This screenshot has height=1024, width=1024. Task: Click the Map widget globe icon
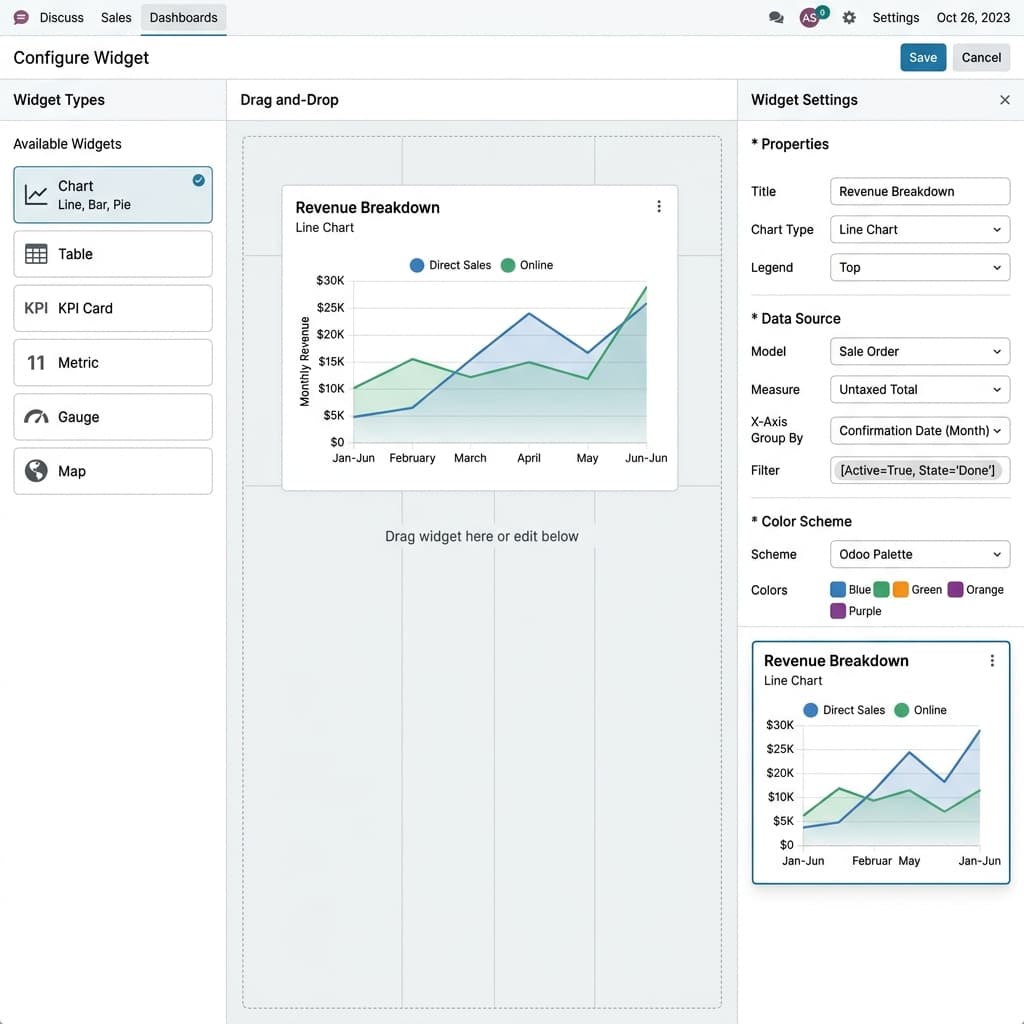(x=36, y=471)
